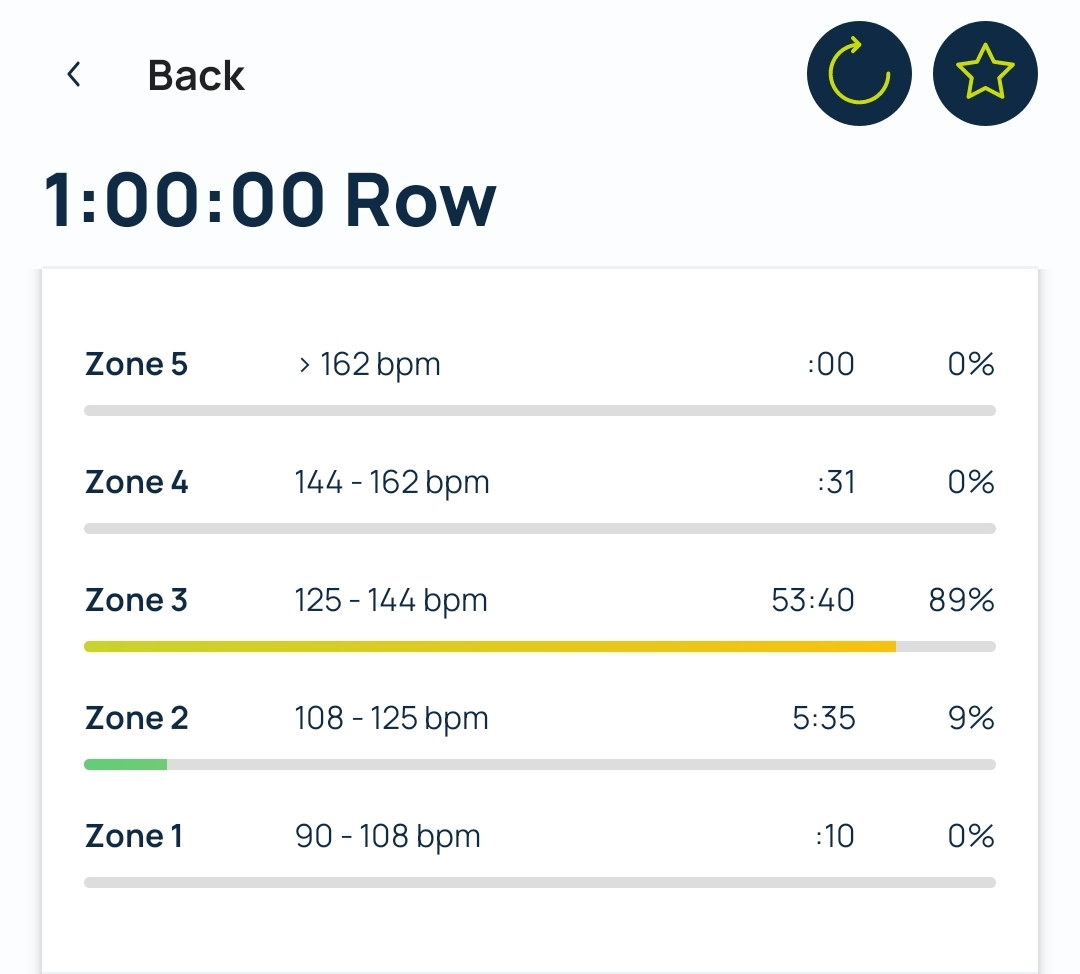The height and width of the screenshot is (974, 1080).
Task: Click the Zone 4 label
Action: 136,482
